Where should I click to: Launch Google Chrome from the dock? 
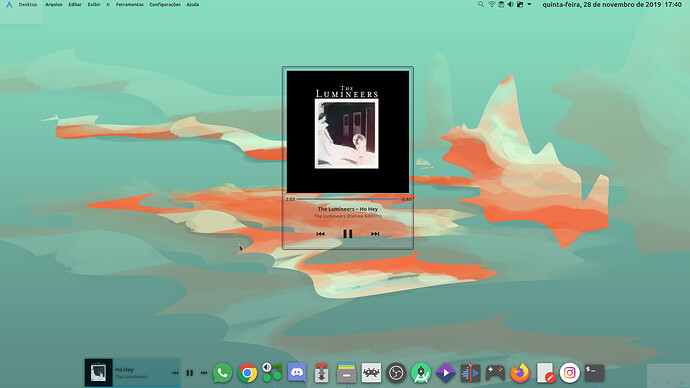[x=247, y=373]
